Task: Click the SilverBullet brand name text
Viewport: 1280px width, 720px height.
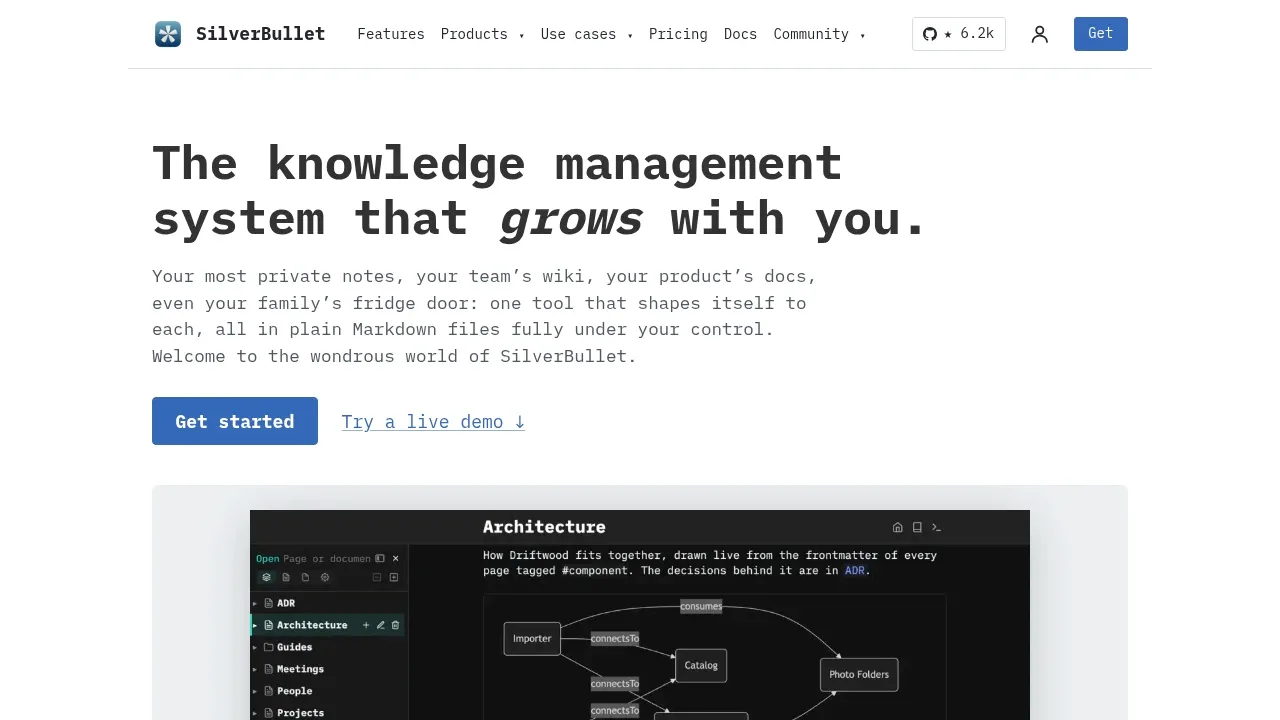Action: [x=261, y=34]
